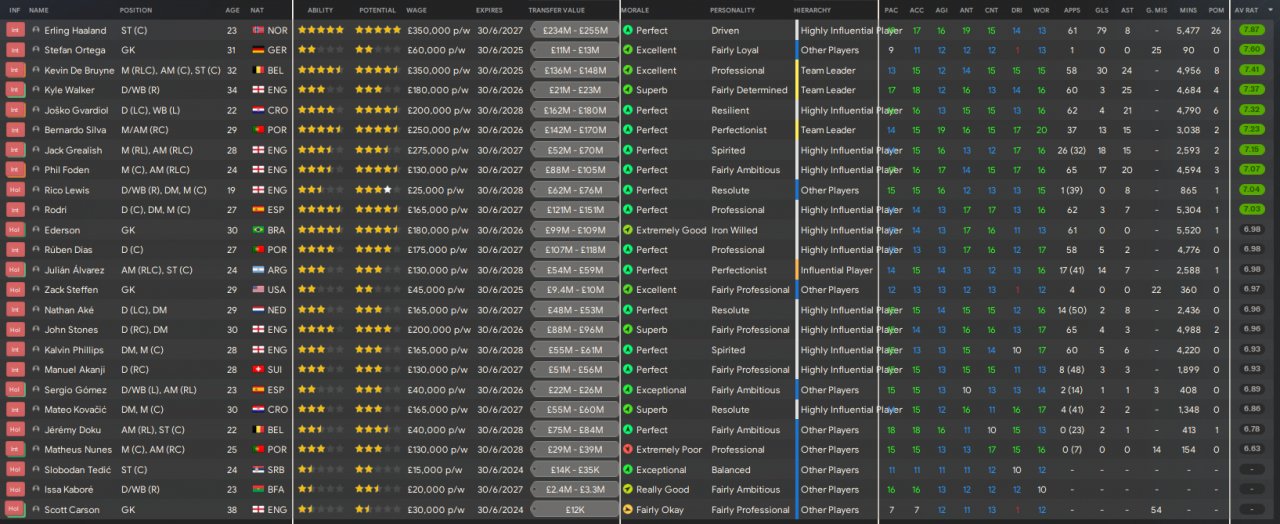Image resolution: width=1280 pixels, height=524 pixels.
Task: Click the Norway flag in Haaland's row
Action: click(x=258, y=30)
